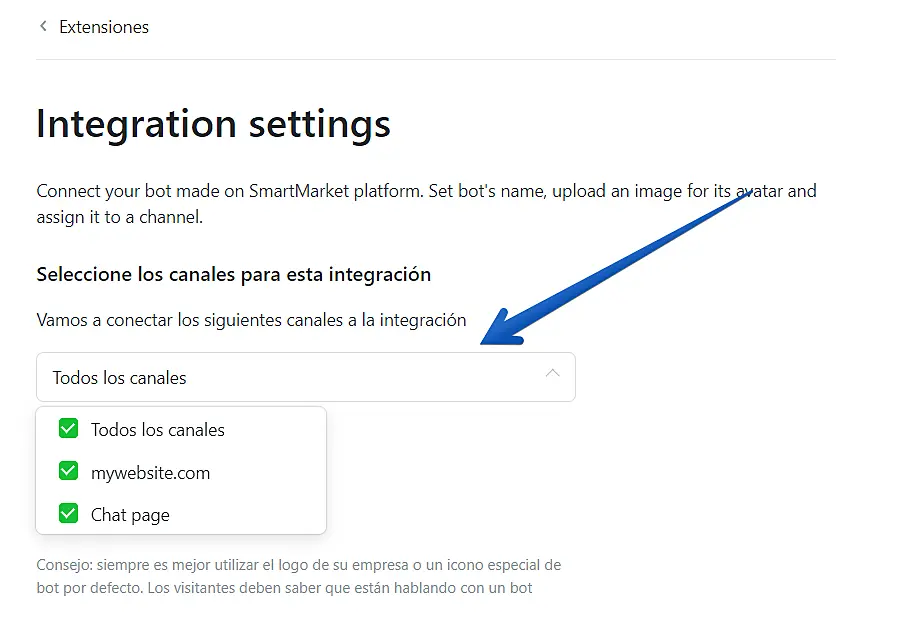Uncheck the Todos los canales checkbox

(68, 429)
